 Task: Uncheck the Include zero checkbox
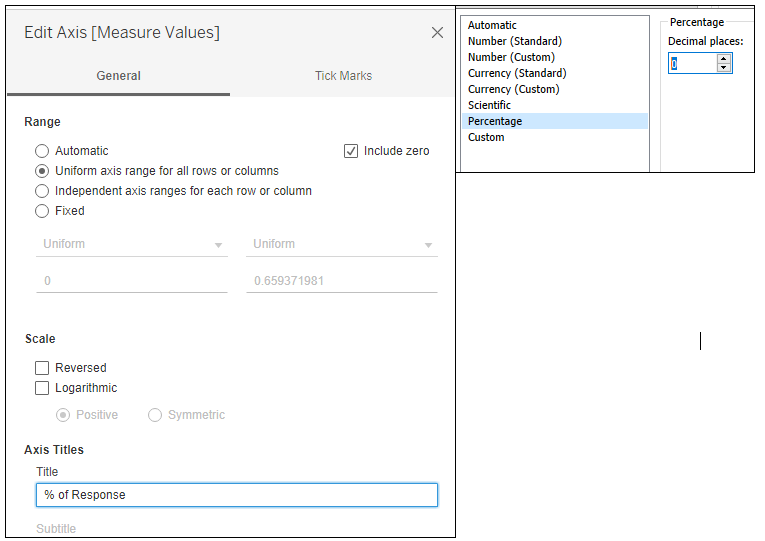tap(351, 151)
